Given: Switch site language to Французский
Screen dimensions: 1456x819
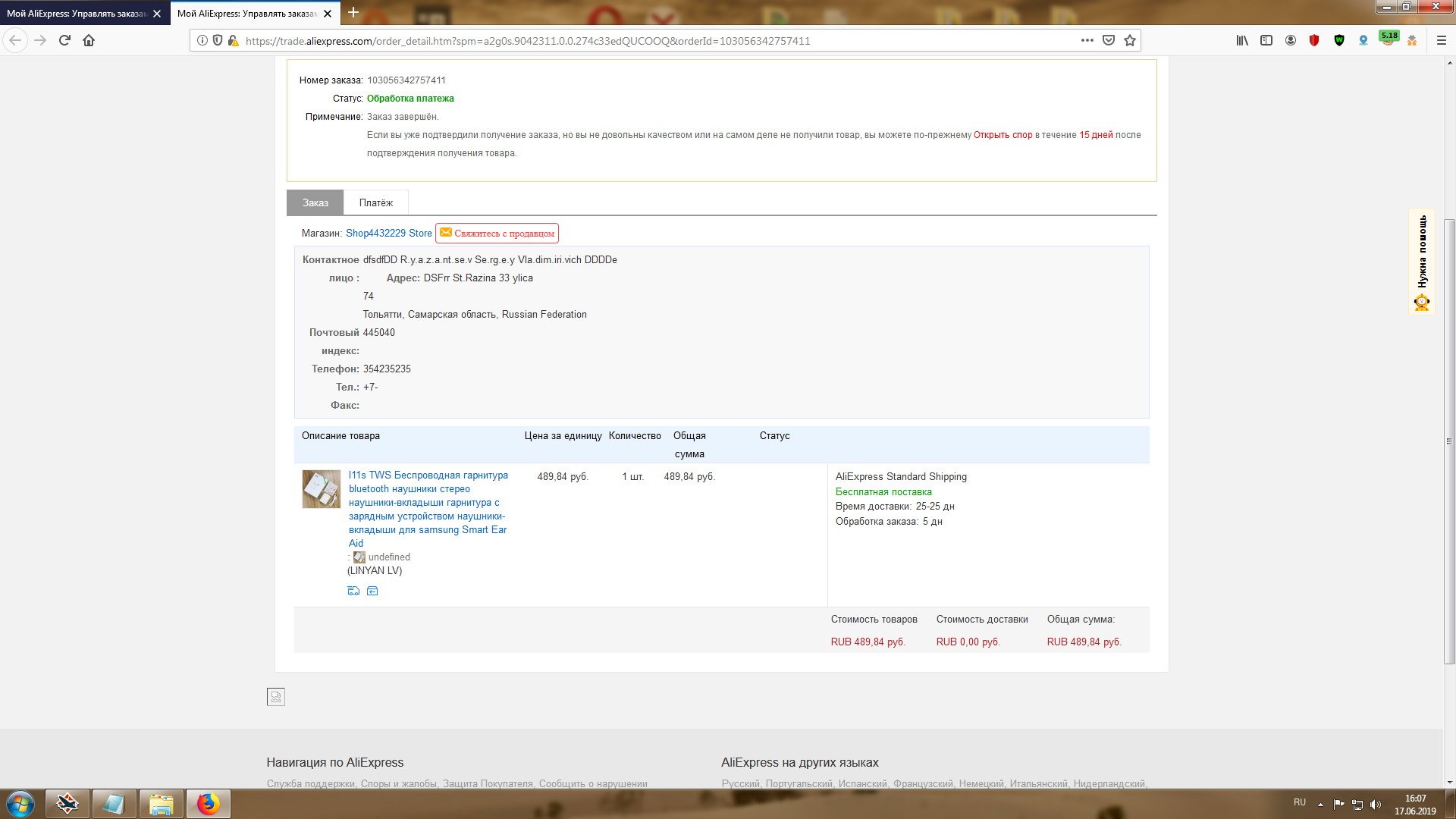Looking at the screenshot, I should [x=923, y=784].
